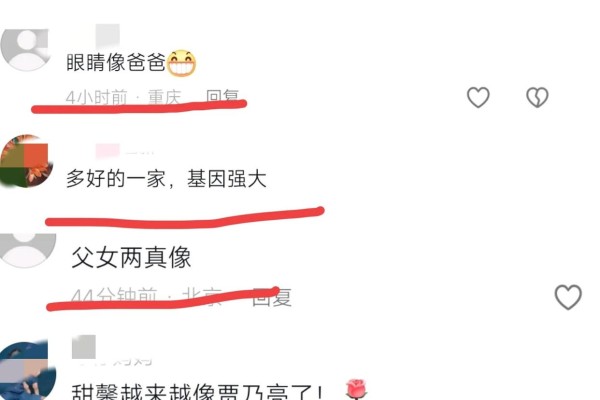The width and height of the screenshot is (600, 400).
Task: Select the comment "多好的一家，基因强大"
Action: [166, 179]
